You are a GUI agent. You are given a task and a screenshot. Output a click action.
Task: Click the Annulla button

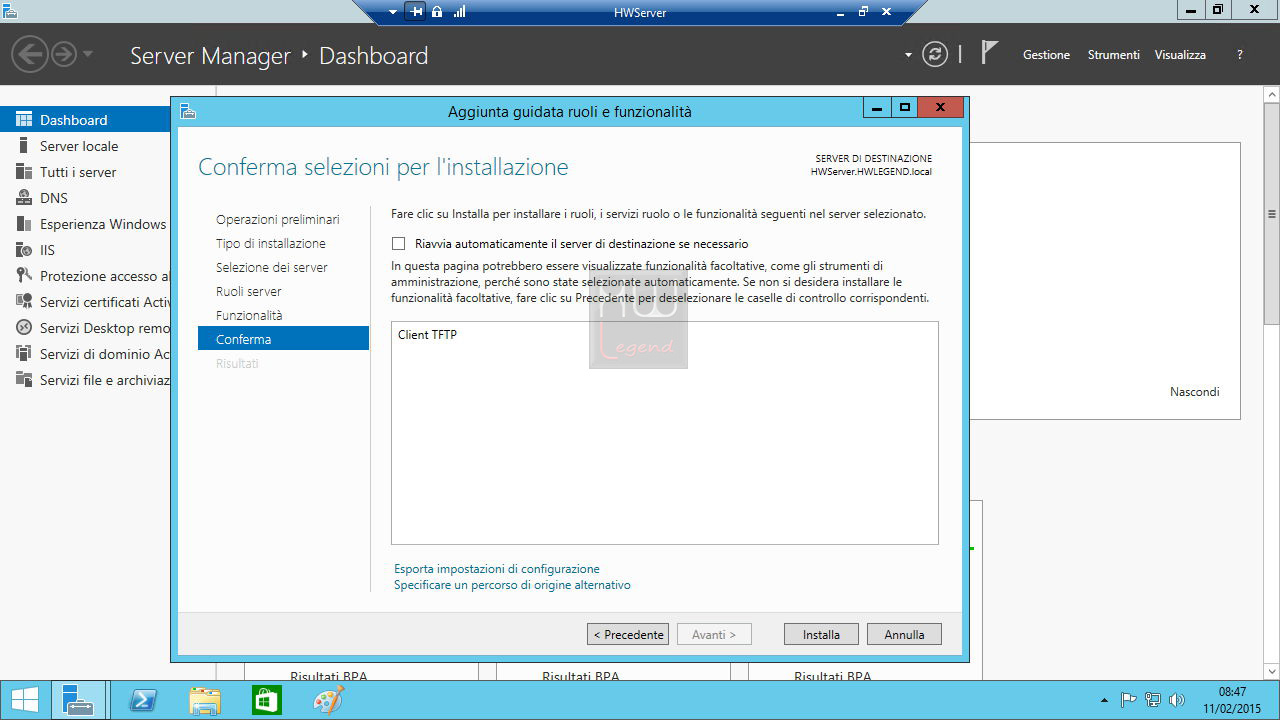pos(905,634)
